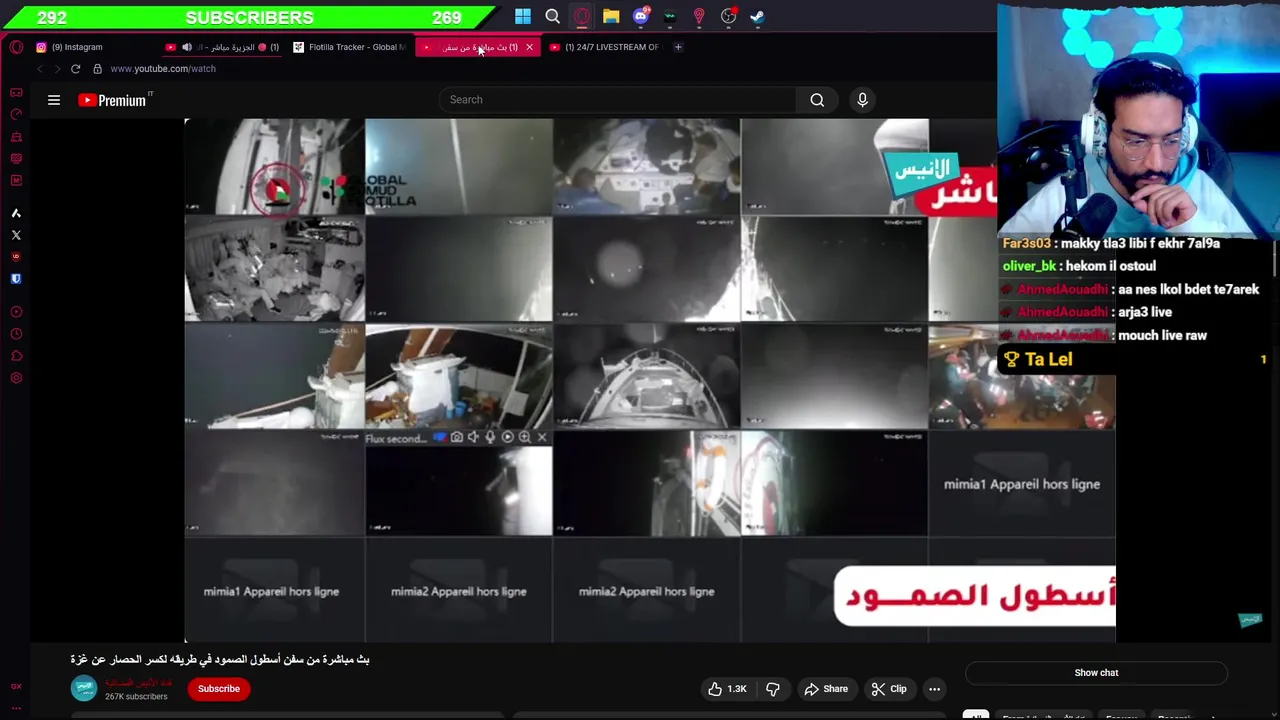
Task: Open Windows Start from taskbar
Action: click(x=523, y=16)
